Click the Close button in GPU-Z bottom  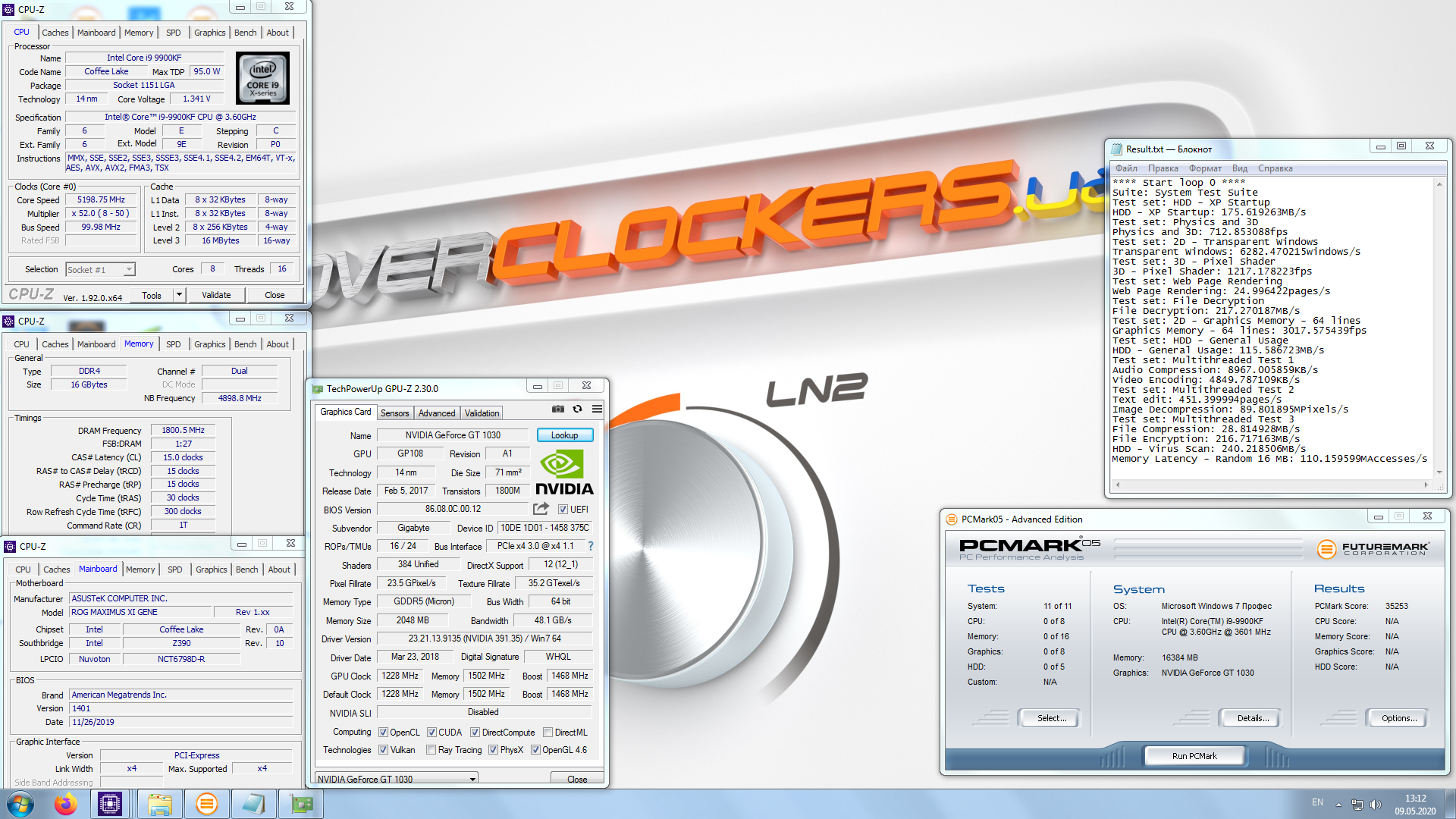click(x=577, y=779)
